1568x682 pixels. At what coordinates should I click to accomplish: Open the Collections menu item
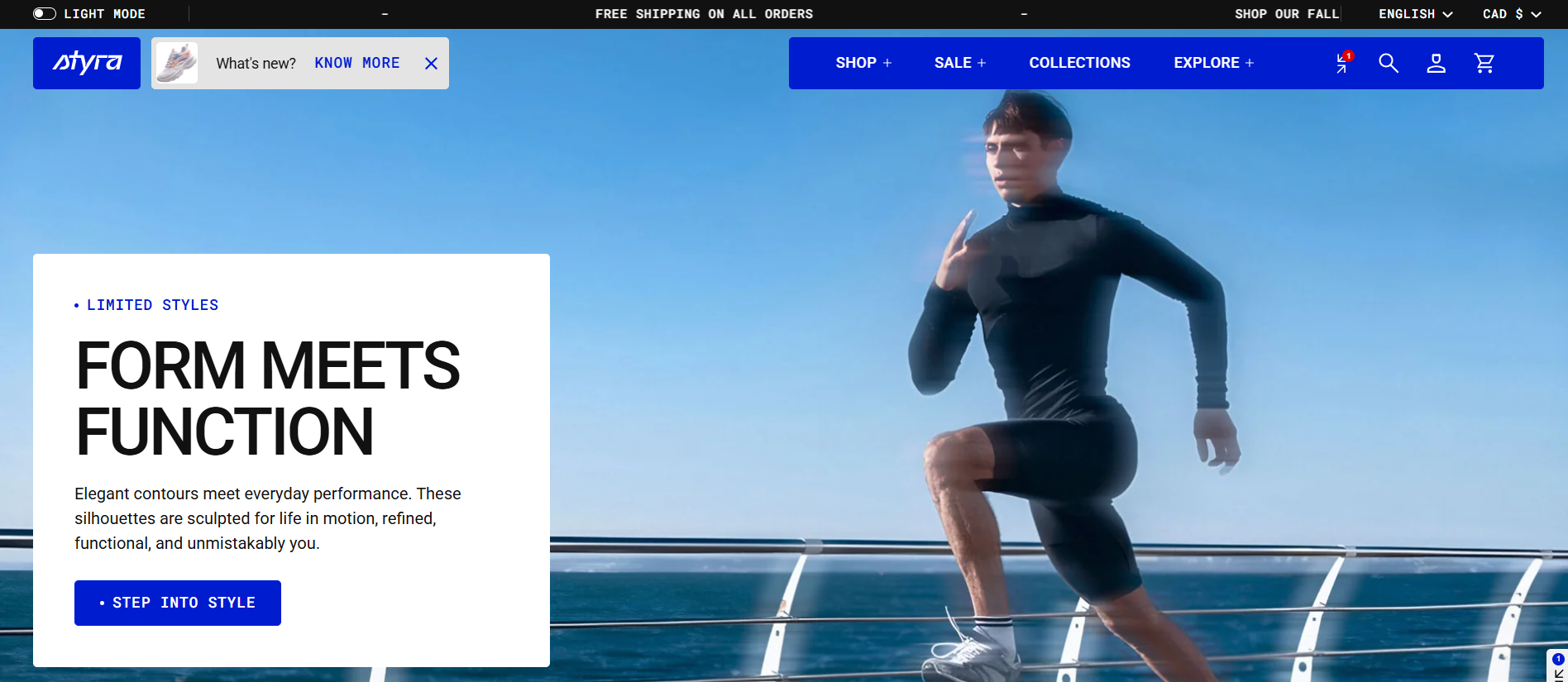coord(1079,63)
